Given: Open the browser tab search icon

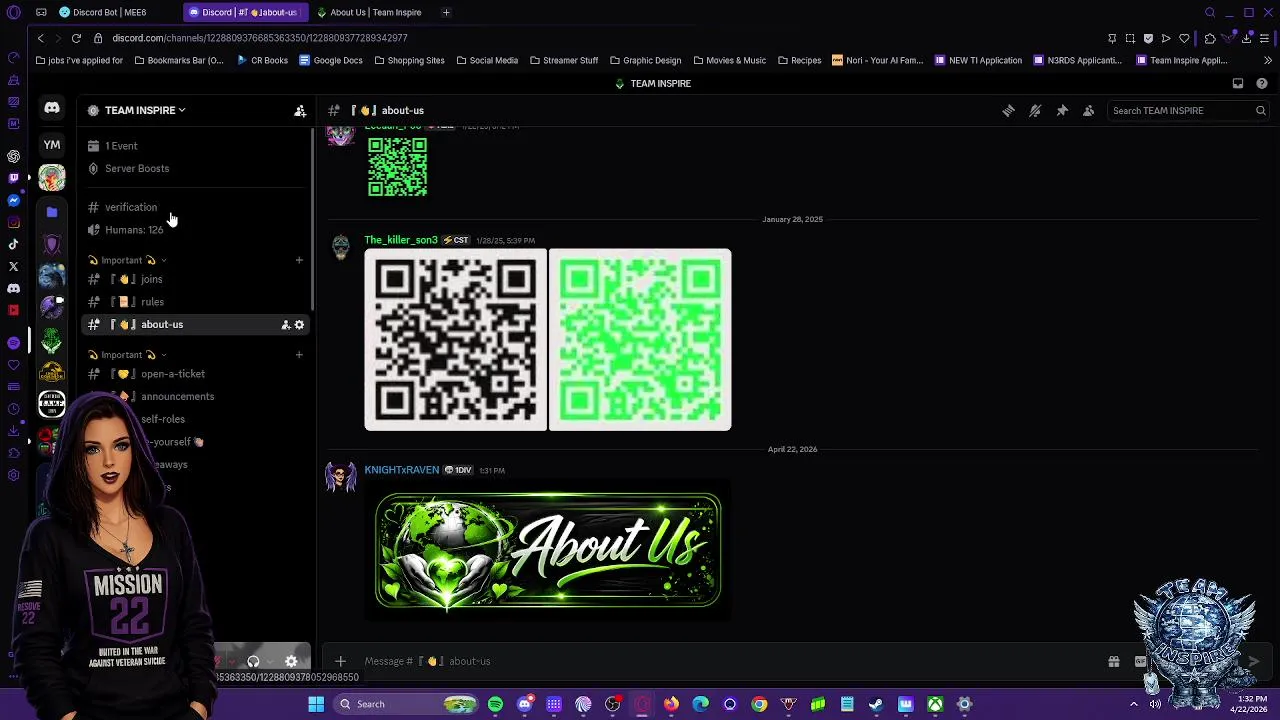Looking at the screenshot, I should coord(1210,13).
